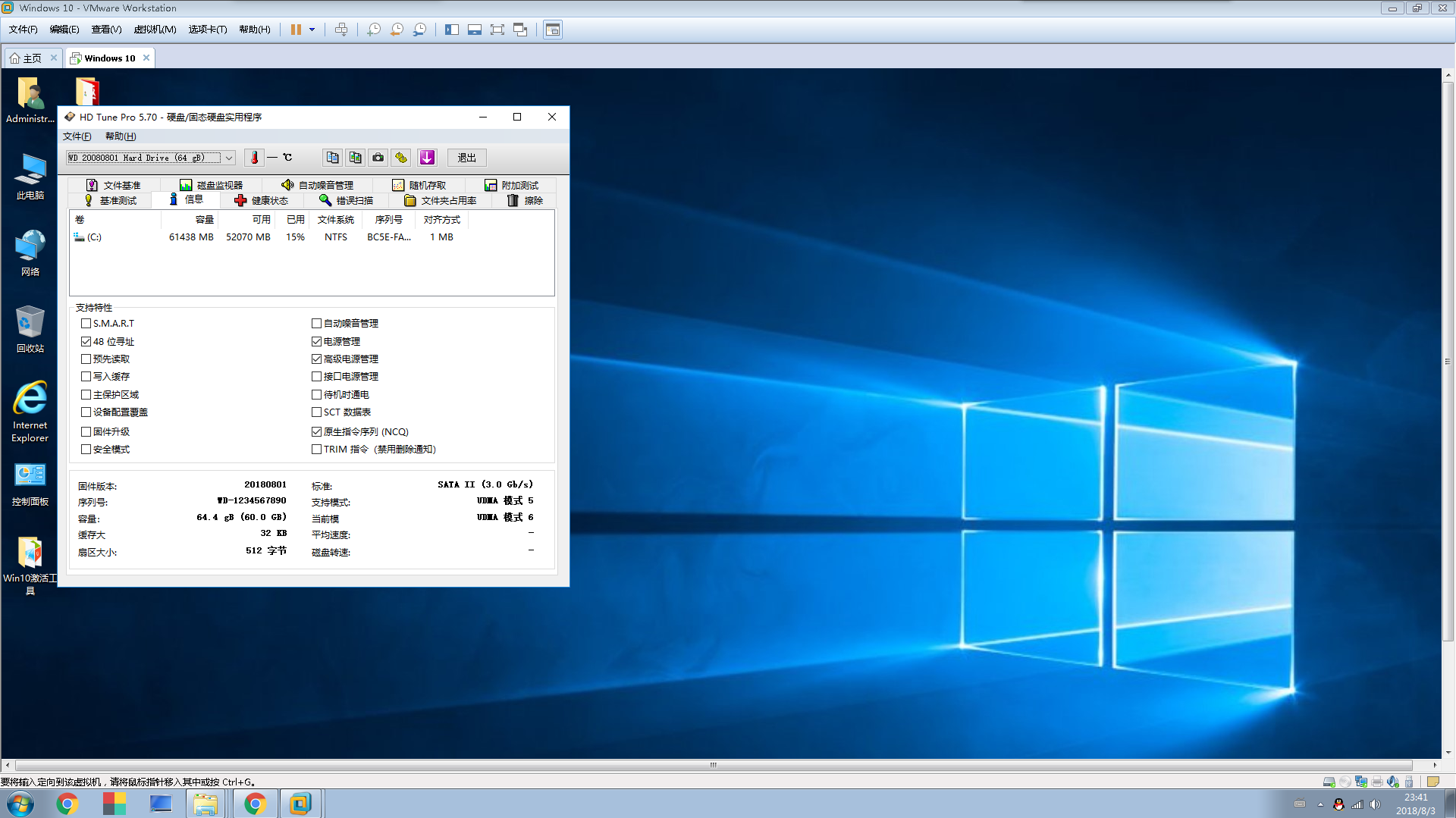1456x818 pixels.
Task: Pause the virtual machine in VMware toolbar
Action: [x=296, y=30]
